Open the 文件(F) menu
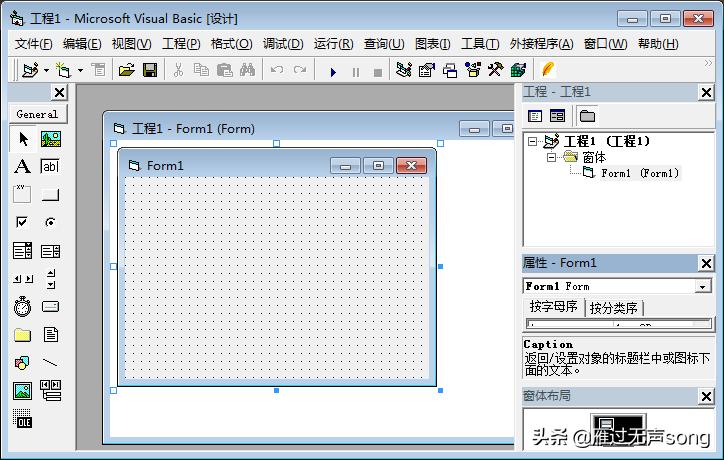 [x=34, y=43]
